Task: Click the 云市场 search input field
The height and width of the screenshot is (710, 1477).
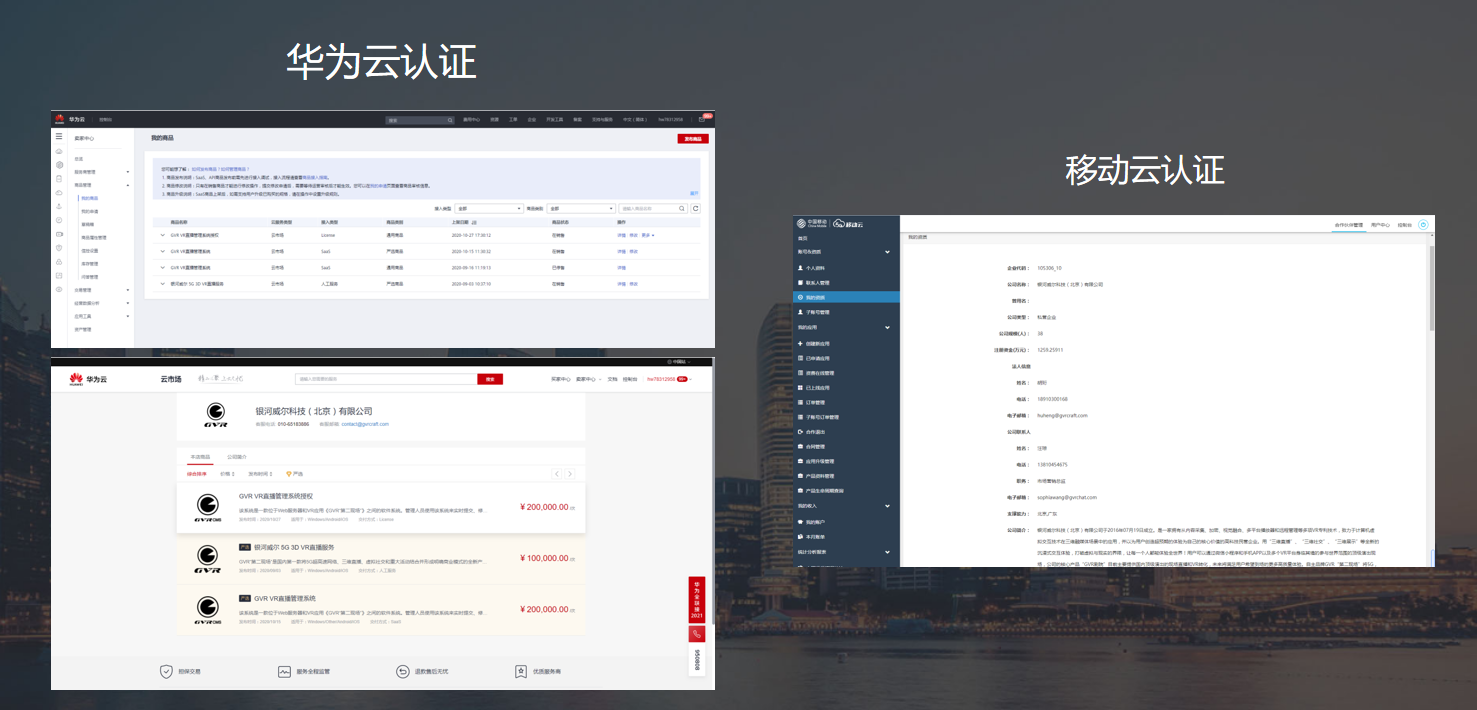Action: coord(386,379)
